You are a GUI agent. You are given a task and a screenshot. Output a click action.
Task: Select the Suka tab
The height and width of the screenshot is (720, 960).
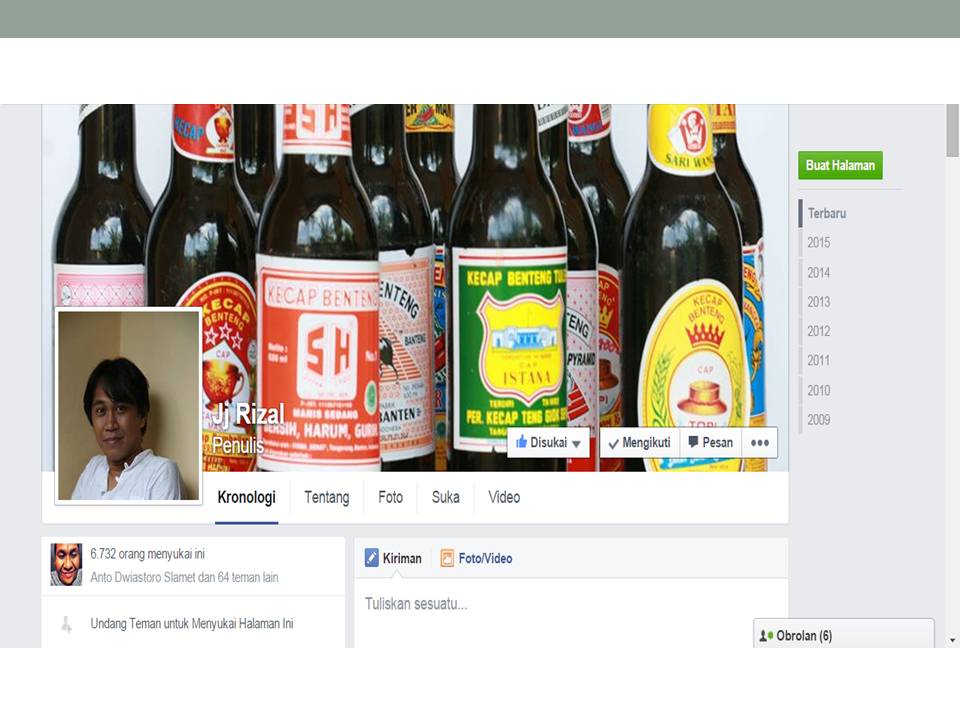(446, 497)
